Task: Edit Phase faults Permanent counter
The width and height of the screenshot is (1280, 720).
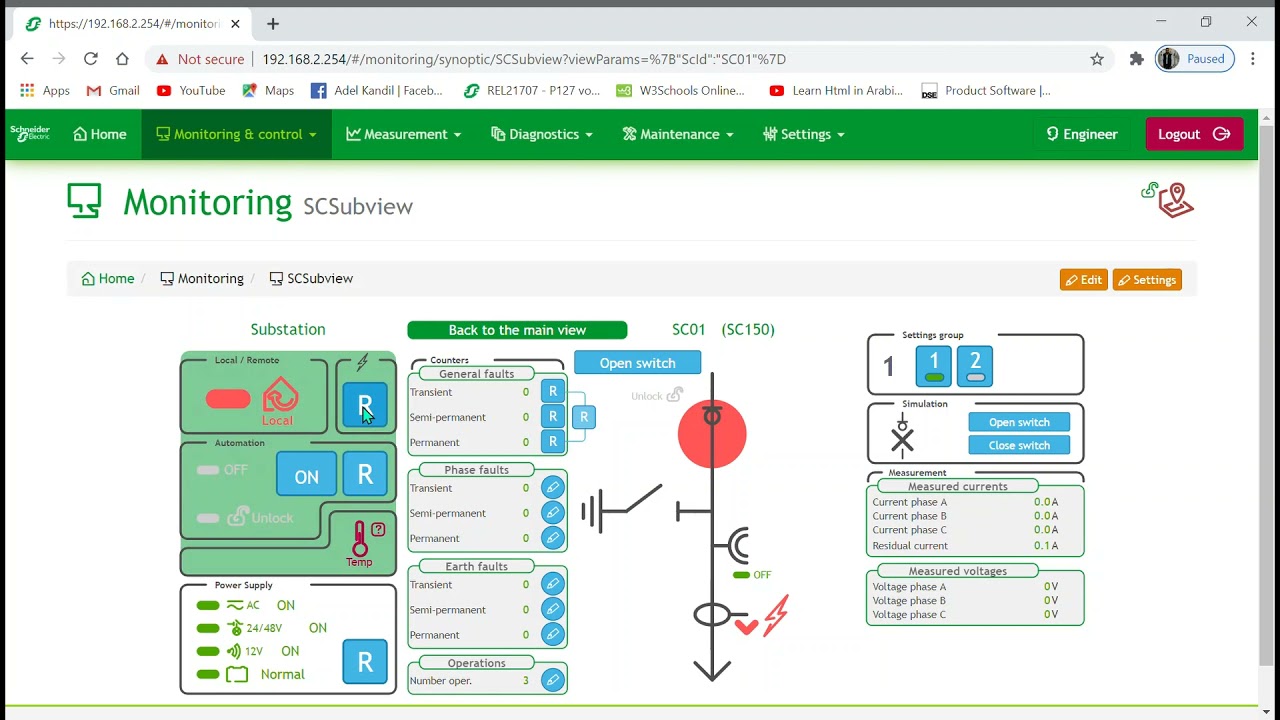Action: click(552, 537)
